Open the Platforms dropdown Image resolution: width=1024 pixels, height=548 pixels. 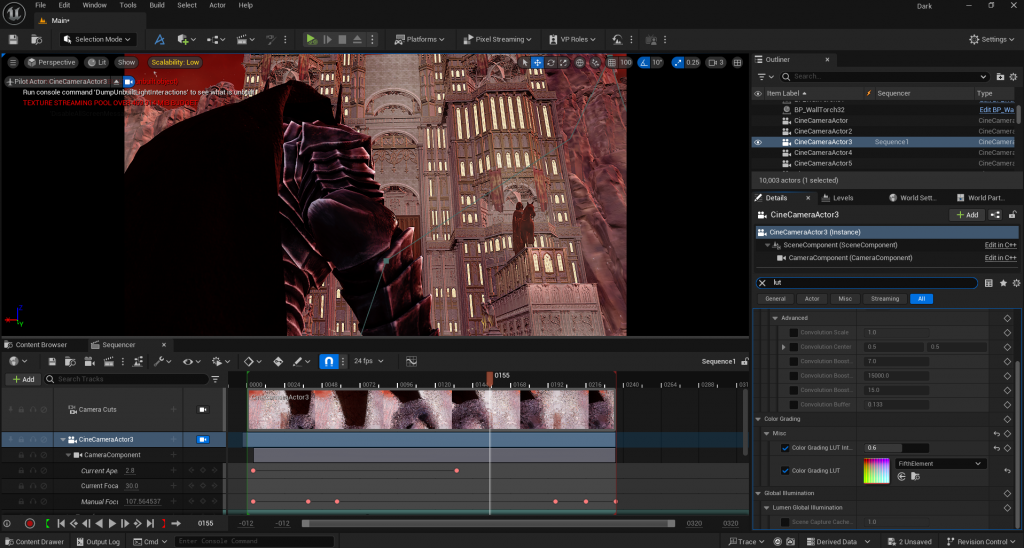point(420,39)
